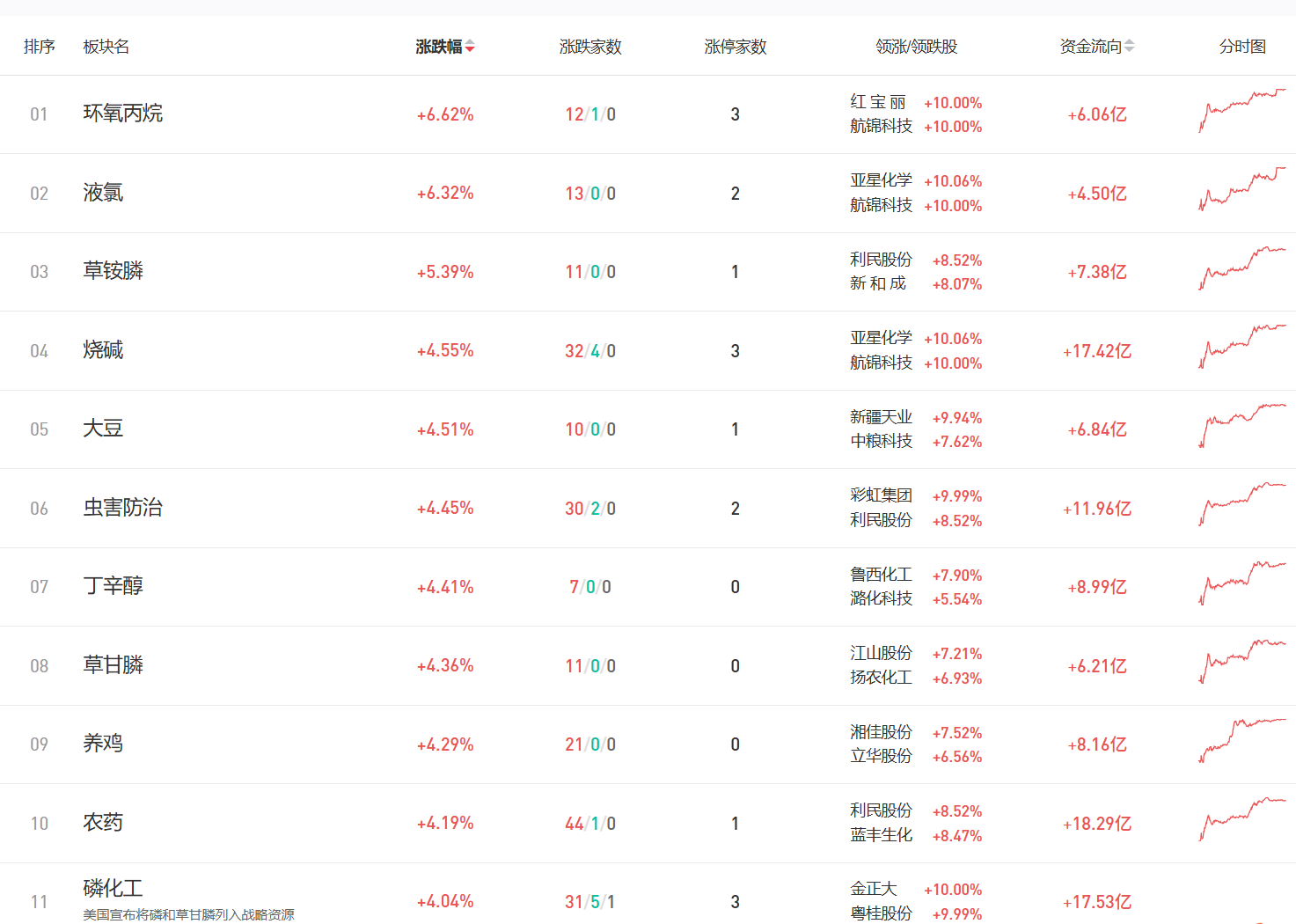Open 彩虹集团 stock details
This screenshot has height=924, width=1296.
pyautogui.click(x=881, y=495)
